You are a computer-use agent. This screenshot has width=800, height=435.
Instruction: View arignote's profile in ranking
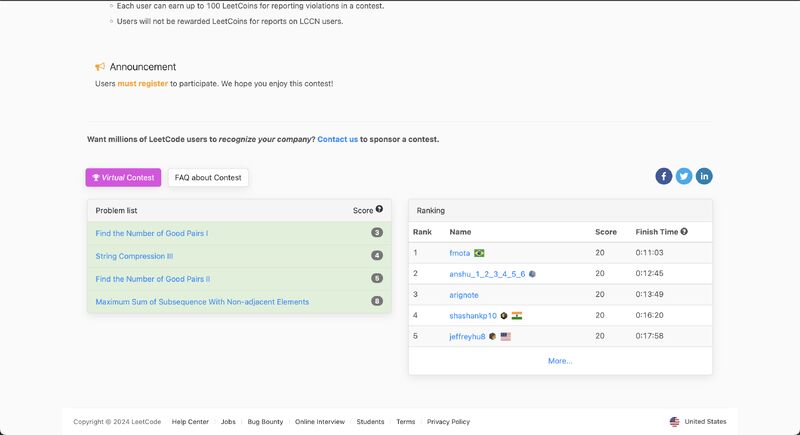click(464, 295)
